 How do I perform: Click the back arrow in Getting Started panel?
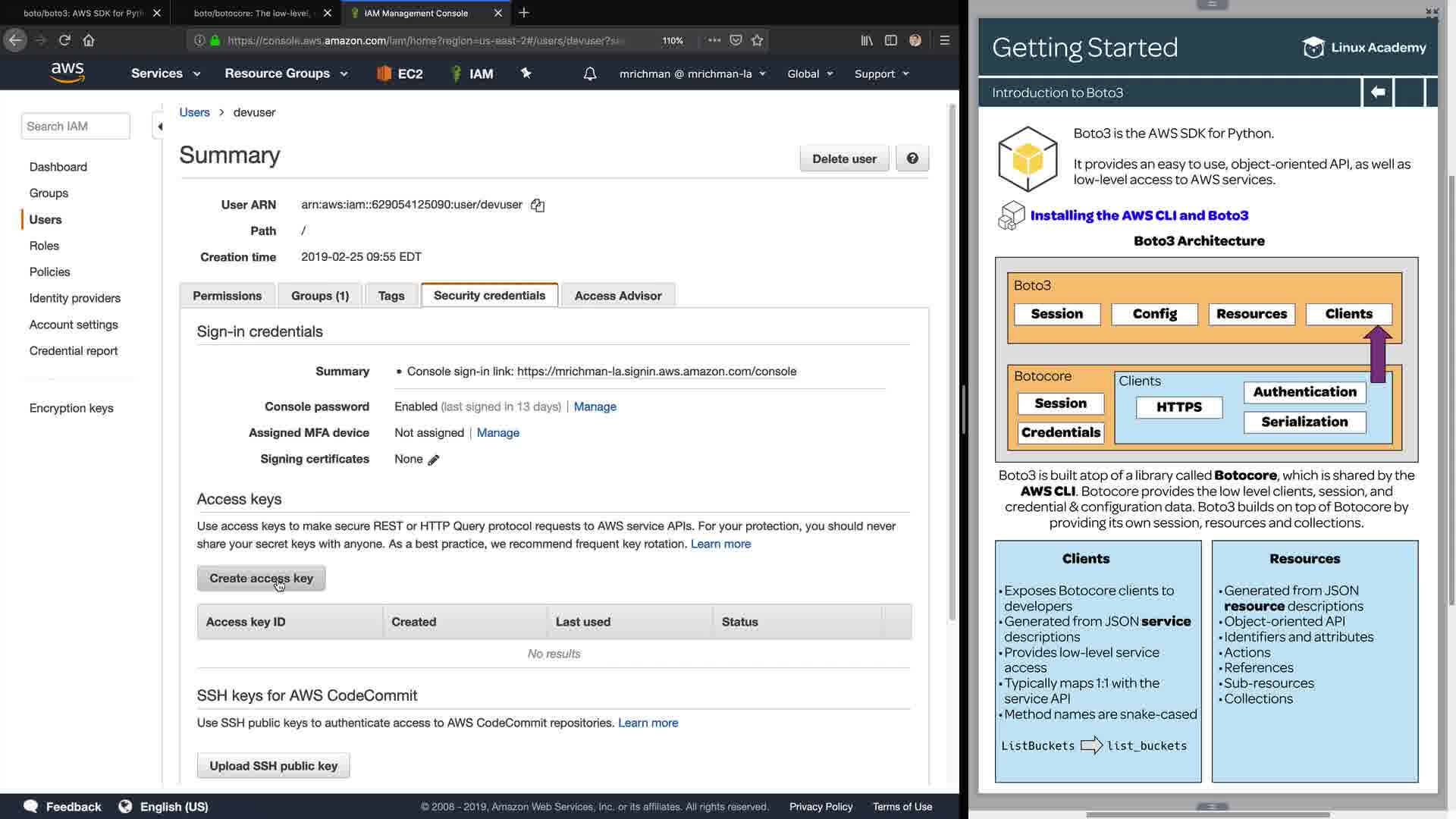pyautogui.click(x=1377, y=93)
